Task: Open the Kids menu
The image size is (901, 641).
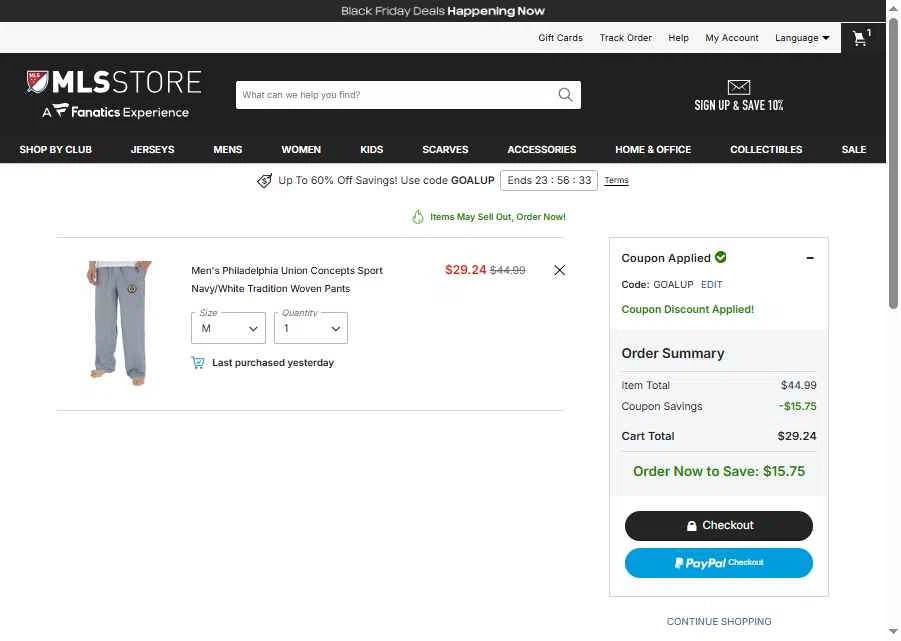Action: point(372,149)
